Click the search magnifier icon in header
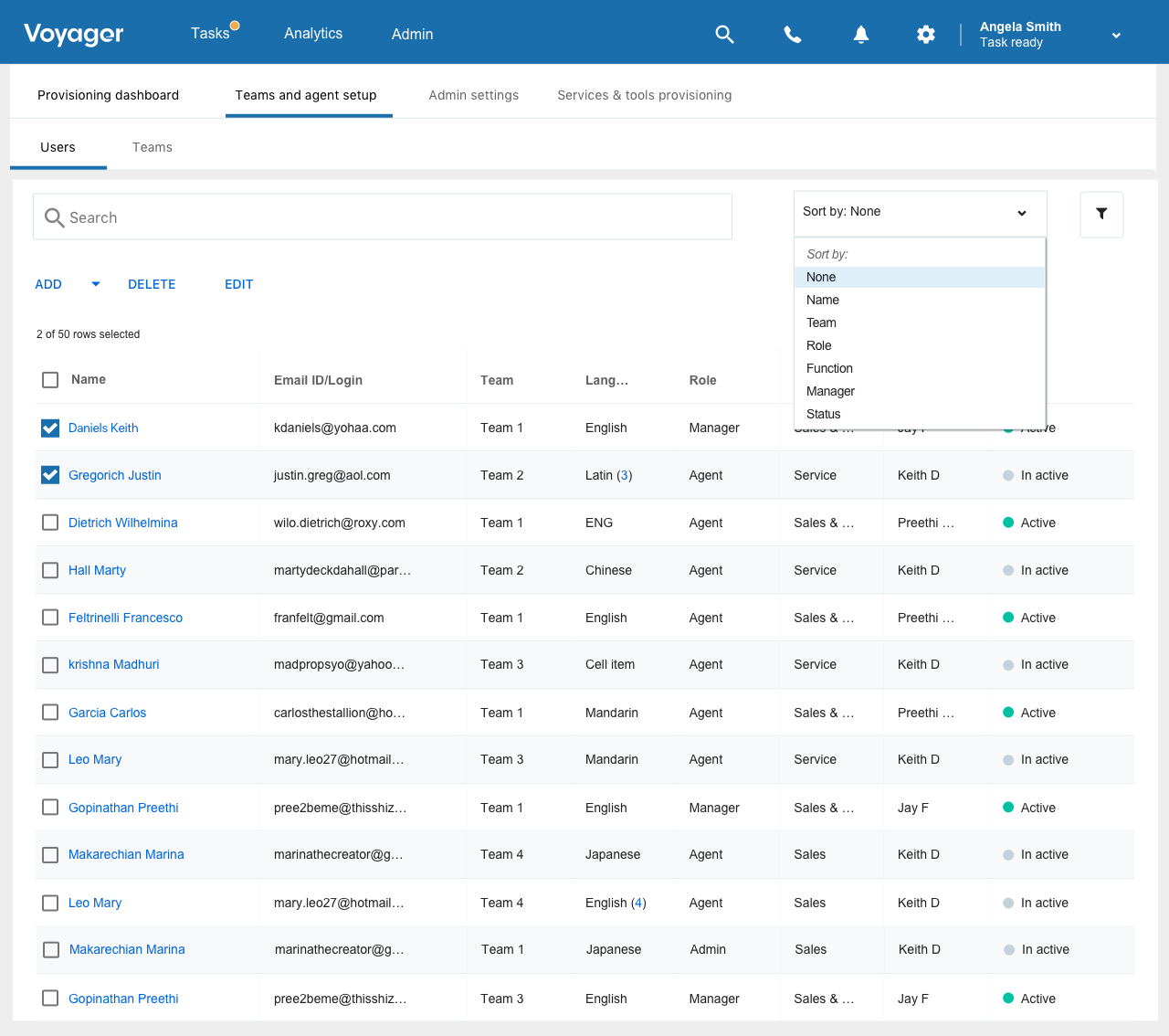Screen dimensions: 1169x1036 tap(724, 35)
